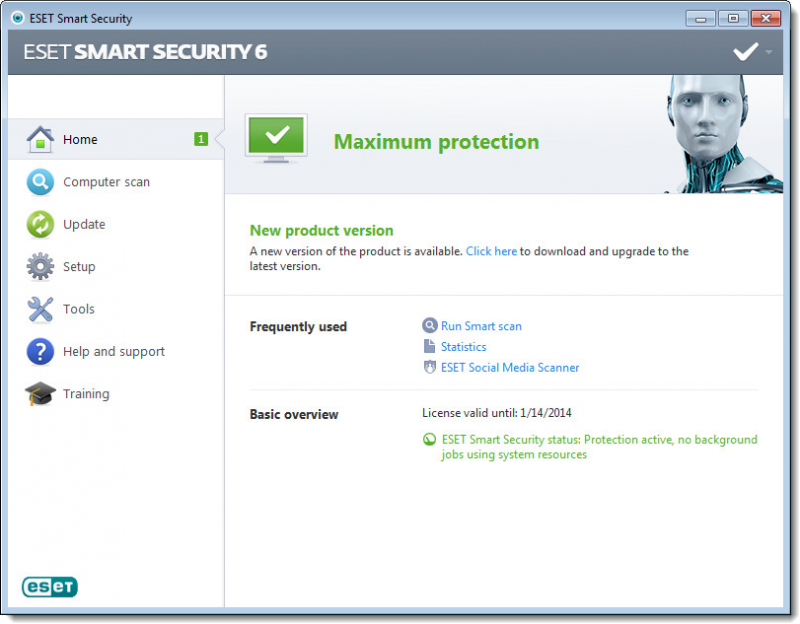Screen dimensions: 800x624
Task: Click the green notification badge on Home
Action: [201, 139]
